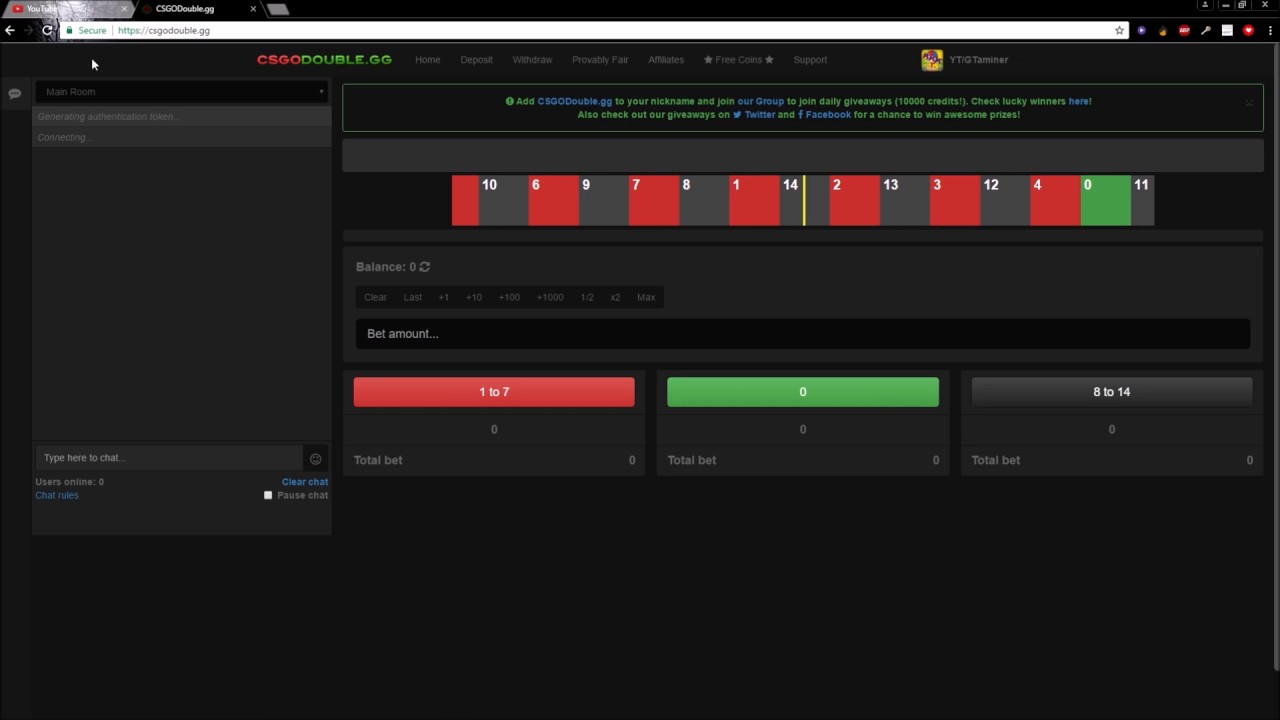Open the Provably Fair page

[600, 60]
